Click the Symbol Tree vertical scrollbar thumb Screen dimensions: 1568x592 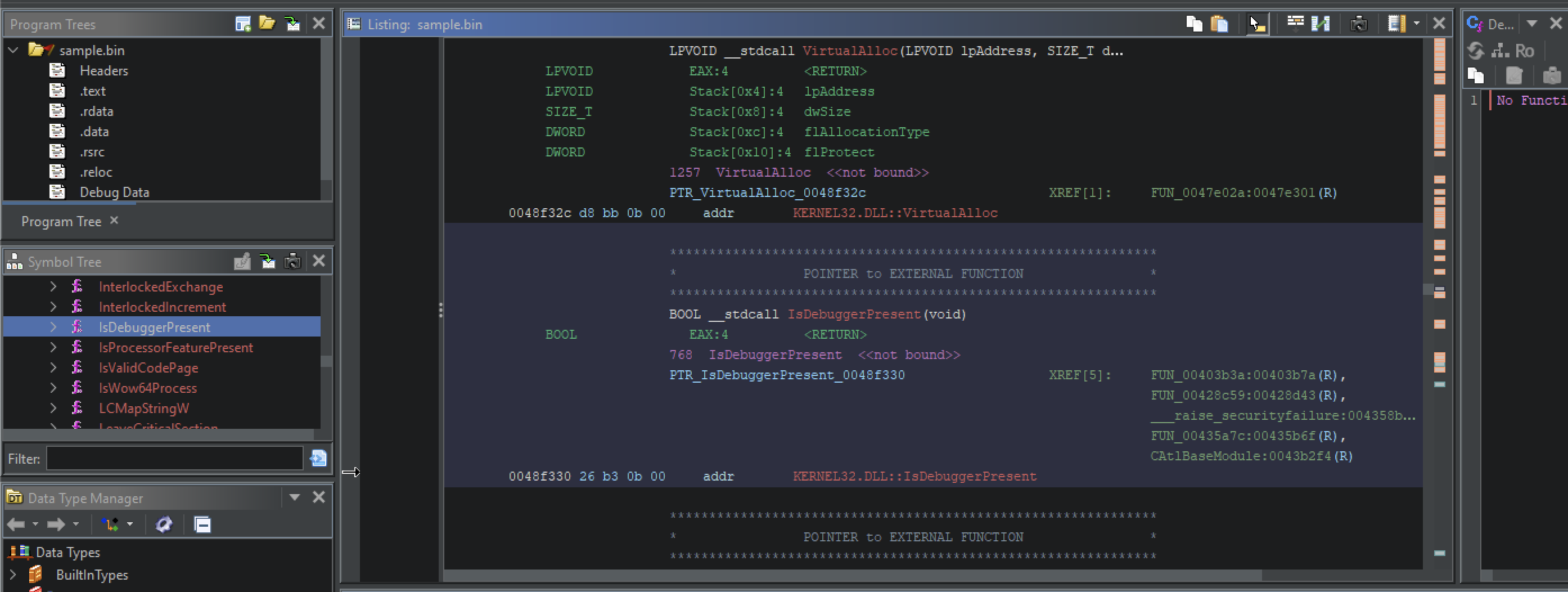point(326,361)
